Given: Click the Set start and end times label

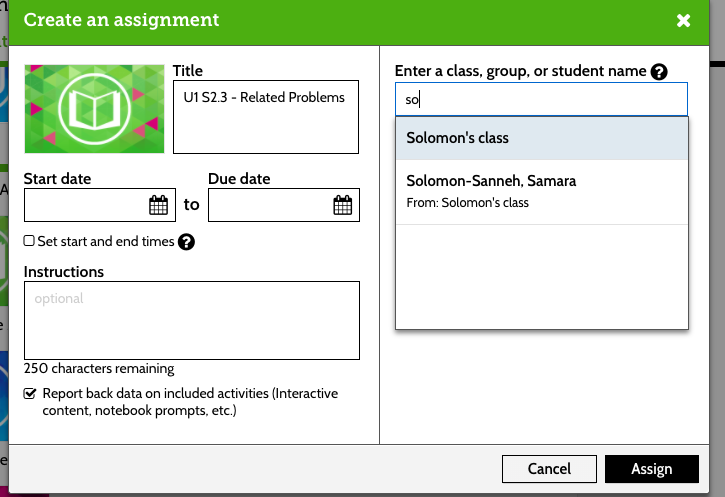Looking at the screenshot, I should [x=106, y=241].
